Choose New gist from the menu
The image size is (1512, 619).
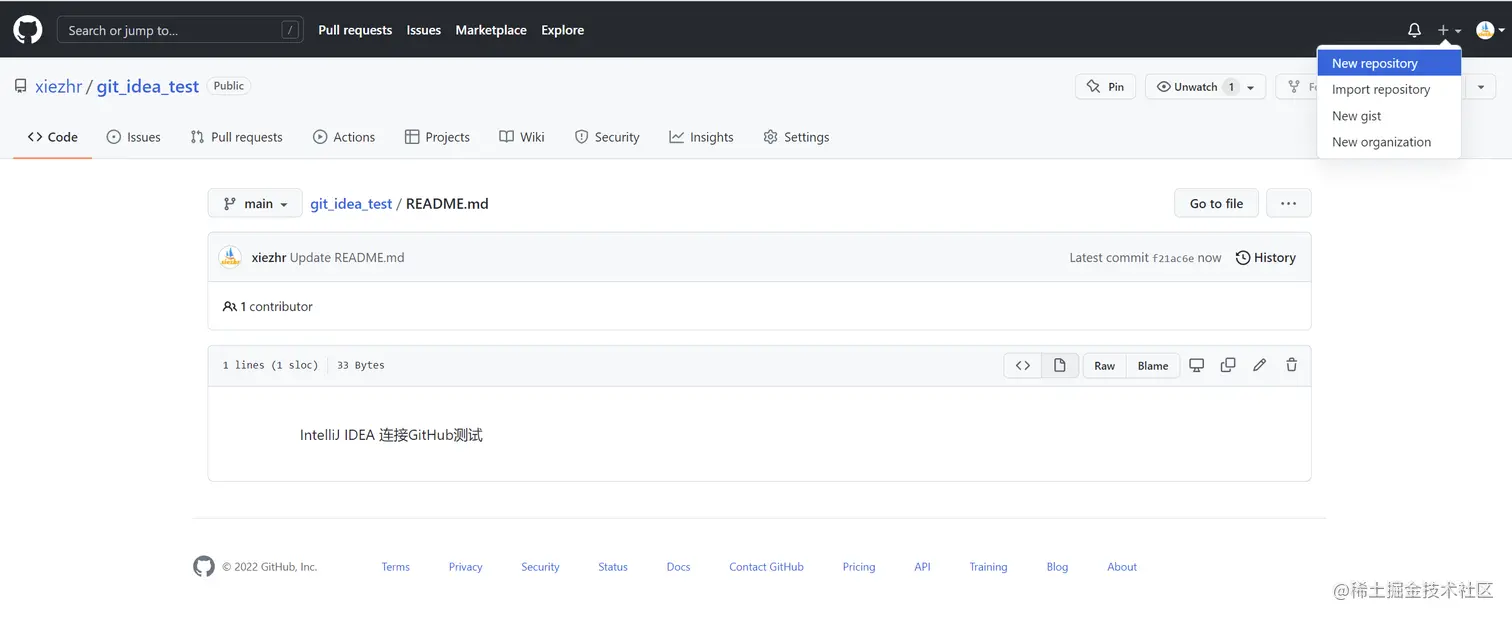coord(1389,116)
